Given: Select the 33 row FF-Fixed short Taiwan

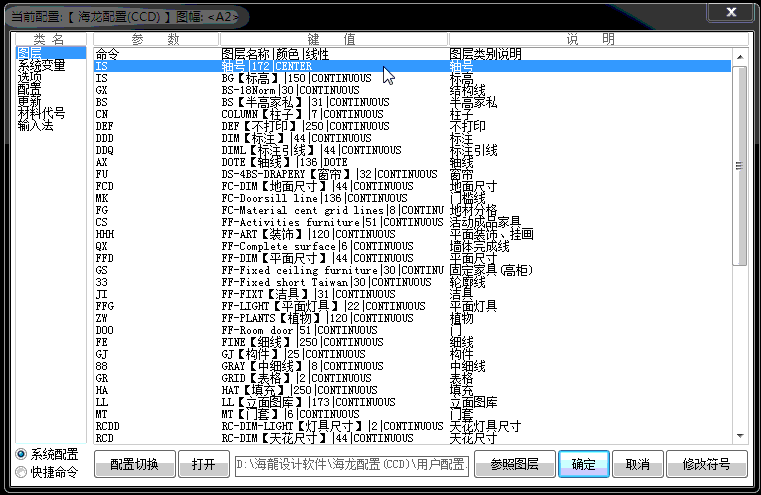Looking at the screenshot, I should pos(413,282).
